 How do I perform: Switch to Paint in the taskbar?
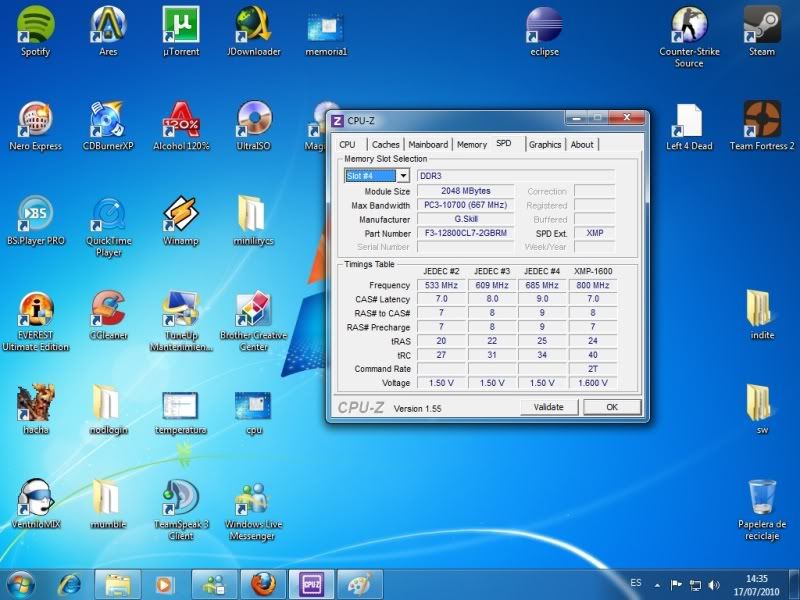click(360, 585)
